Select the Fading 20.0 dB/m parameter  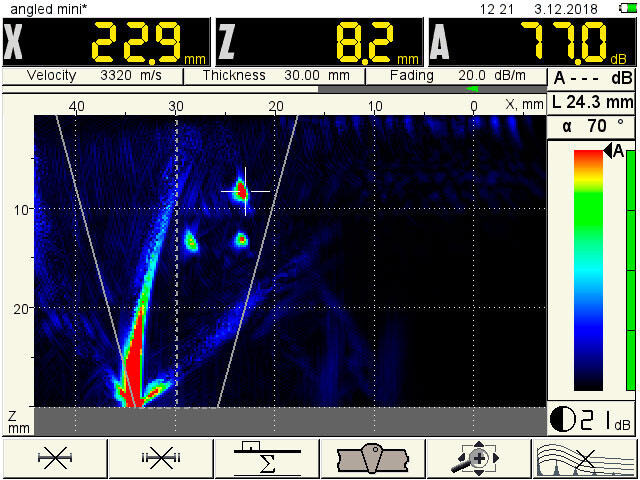[455, 76]
